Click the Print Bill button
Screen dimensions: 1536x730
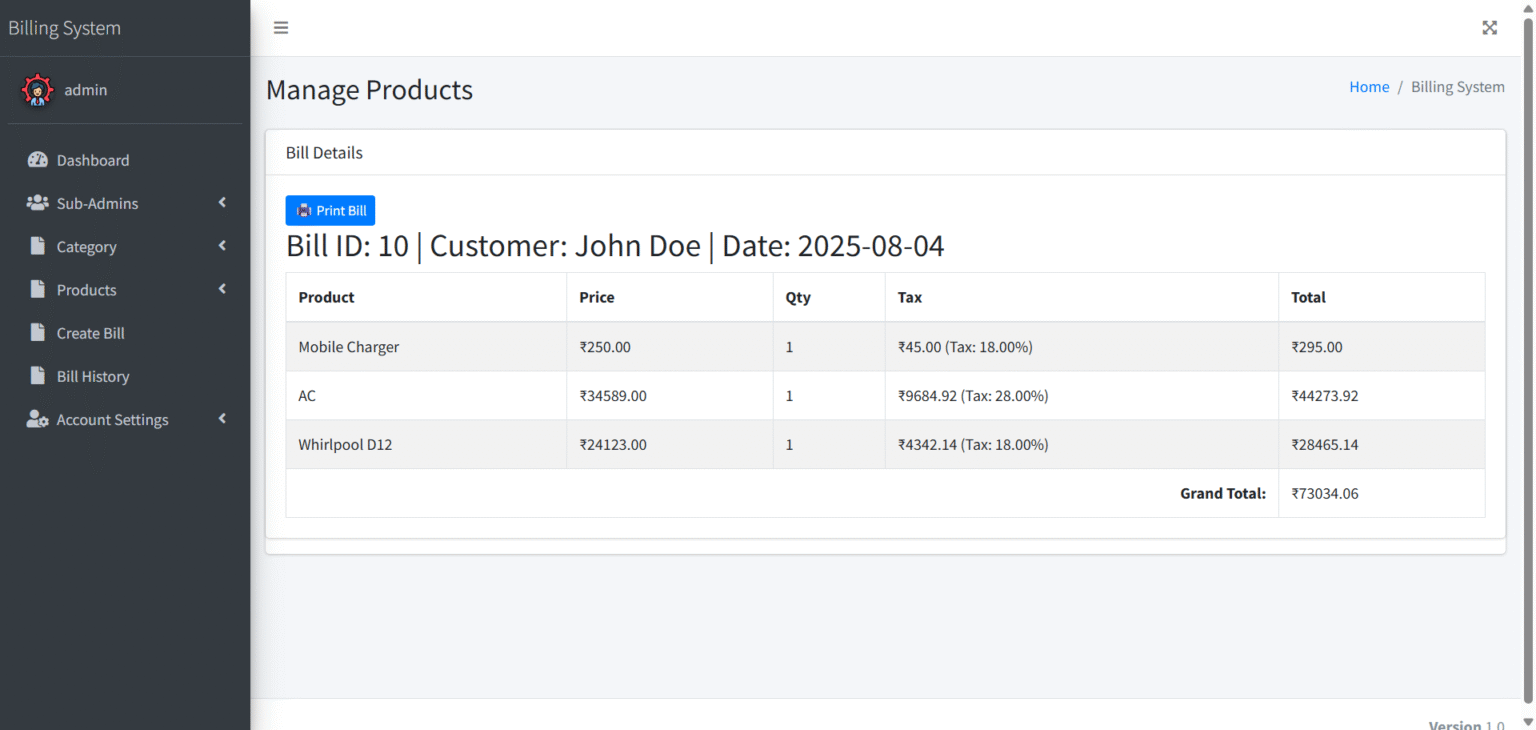click(330, 210)
